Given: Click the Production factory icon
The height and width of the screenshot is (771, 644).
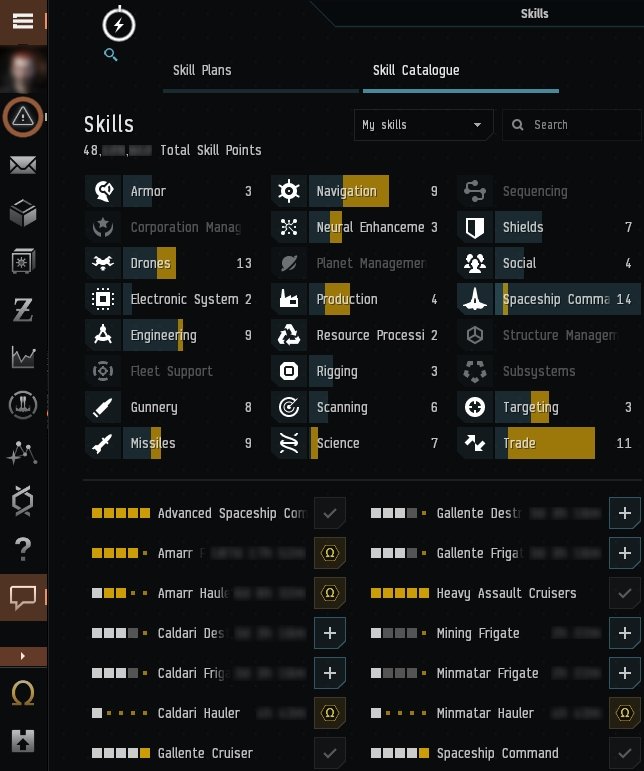Looking at the screenshot, I should click(289, 299).
